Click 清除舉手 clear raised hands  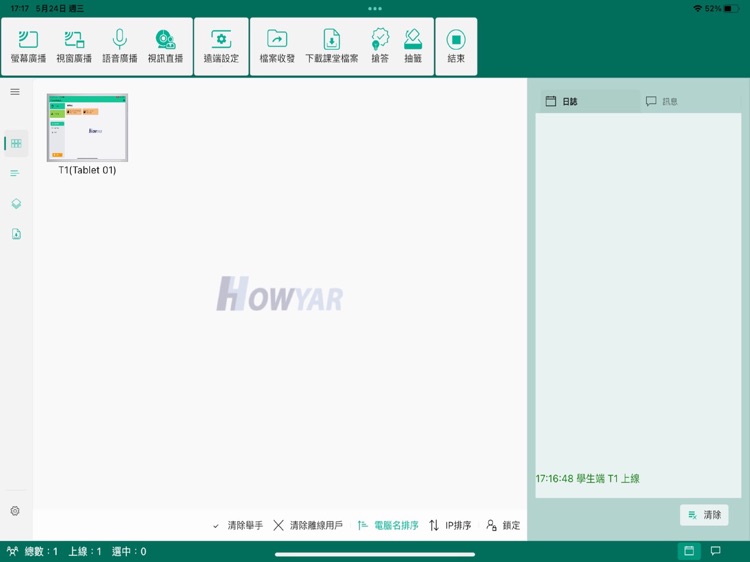(x=238, y=526)
